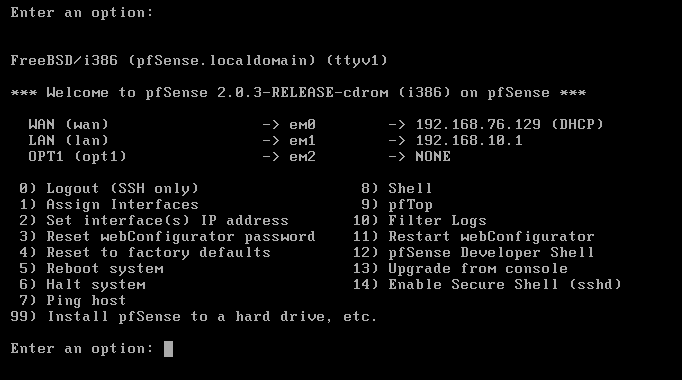Select the Ping host entry
The height and width of the screenshot is (380, 682).
click(73, 301)
